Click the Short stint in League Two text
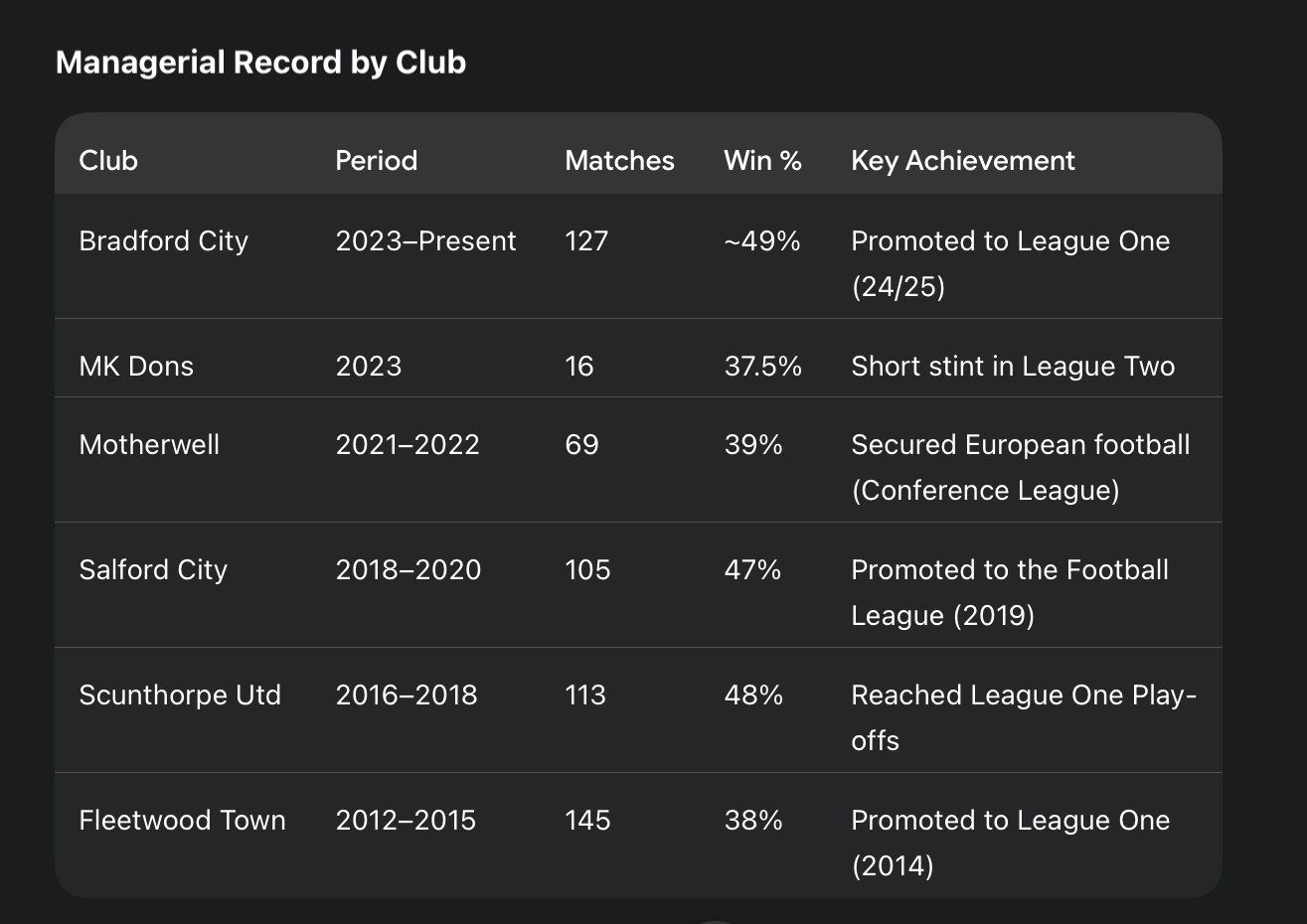1307x924 pixels. pos(1013,367)
